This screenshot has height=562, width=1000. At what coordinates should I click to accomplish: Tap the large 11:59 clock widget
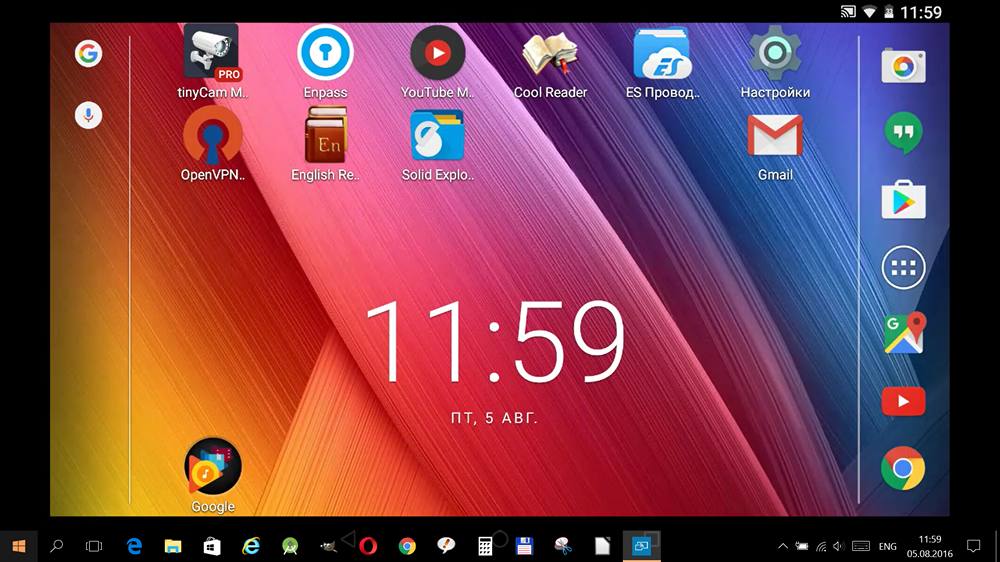(x=495, y=342)
